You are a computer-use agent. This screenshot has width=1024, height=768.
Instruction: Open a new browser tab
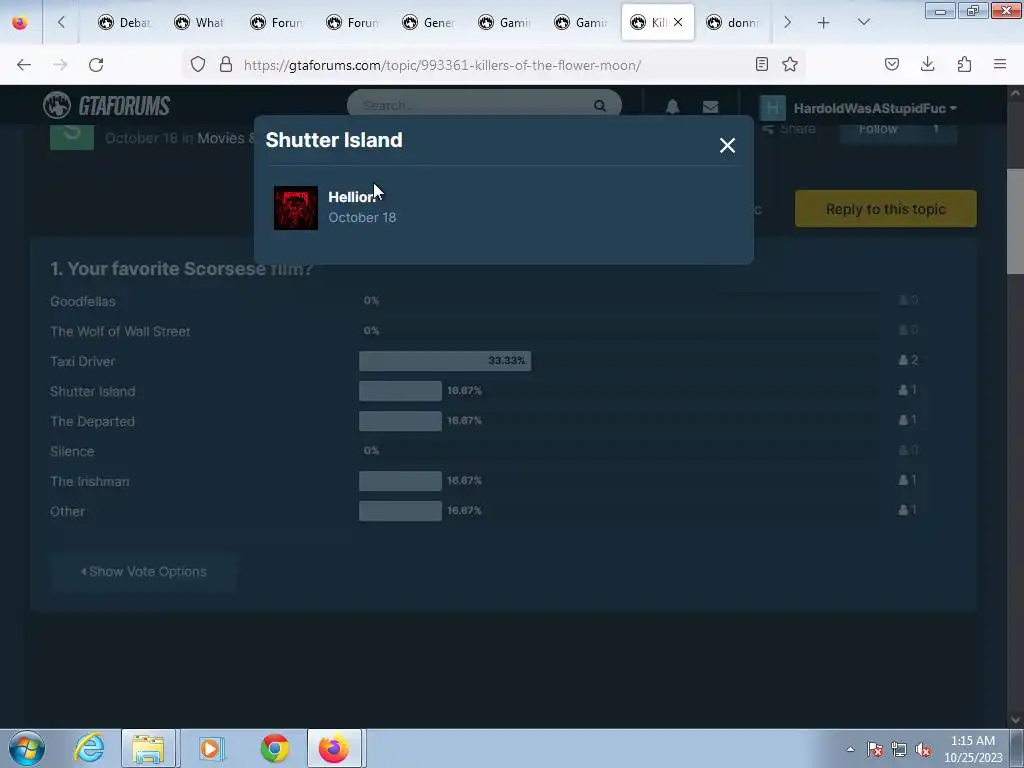pyautogui.click(x=824, y=23)
